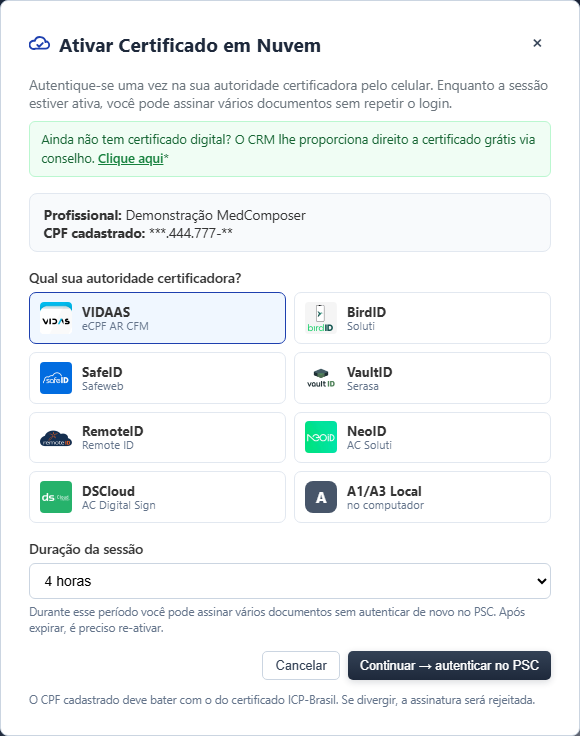Click the cloud checkmark icon in title
This screenshot has height=736, width=580.
(x=39, y=44)
